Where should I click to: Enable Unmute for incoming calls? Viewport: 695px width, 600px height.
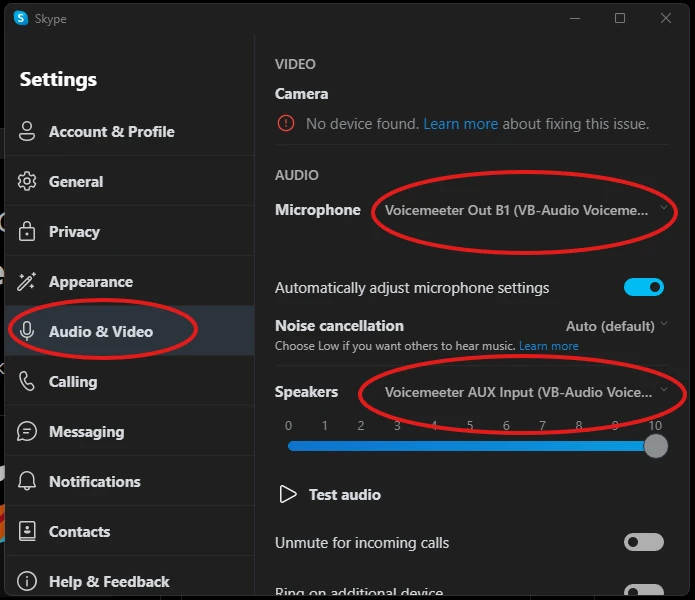(x=644, y=542)
